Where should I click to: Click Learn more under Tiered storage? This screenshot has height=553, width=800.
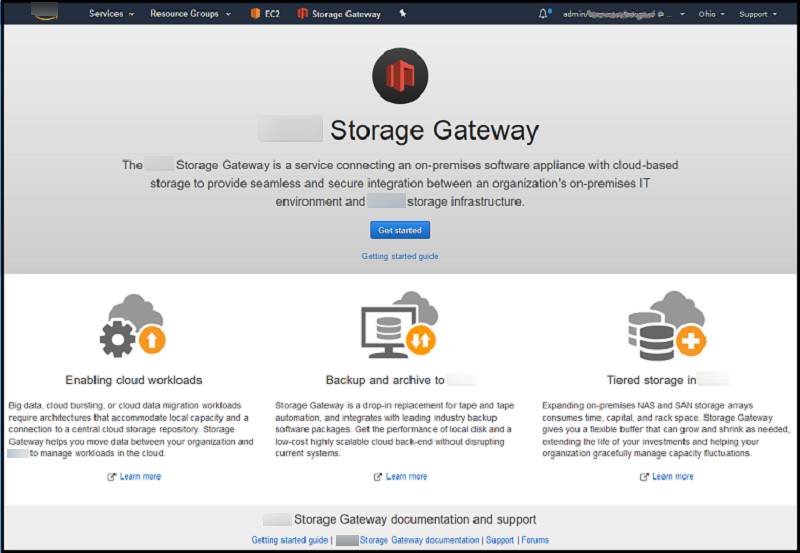(x=672, y=476)
